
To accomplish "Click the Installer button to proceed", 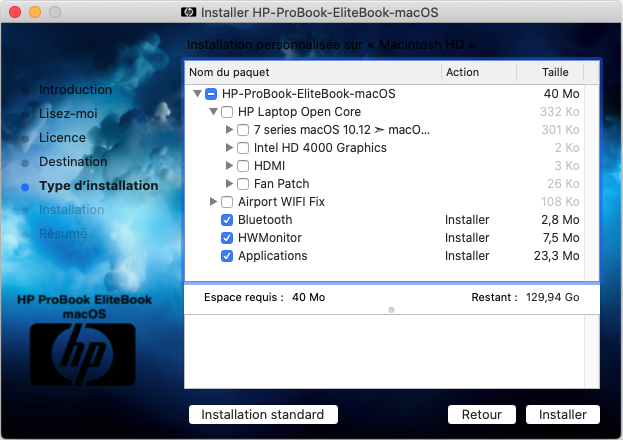I will (563, 415).
